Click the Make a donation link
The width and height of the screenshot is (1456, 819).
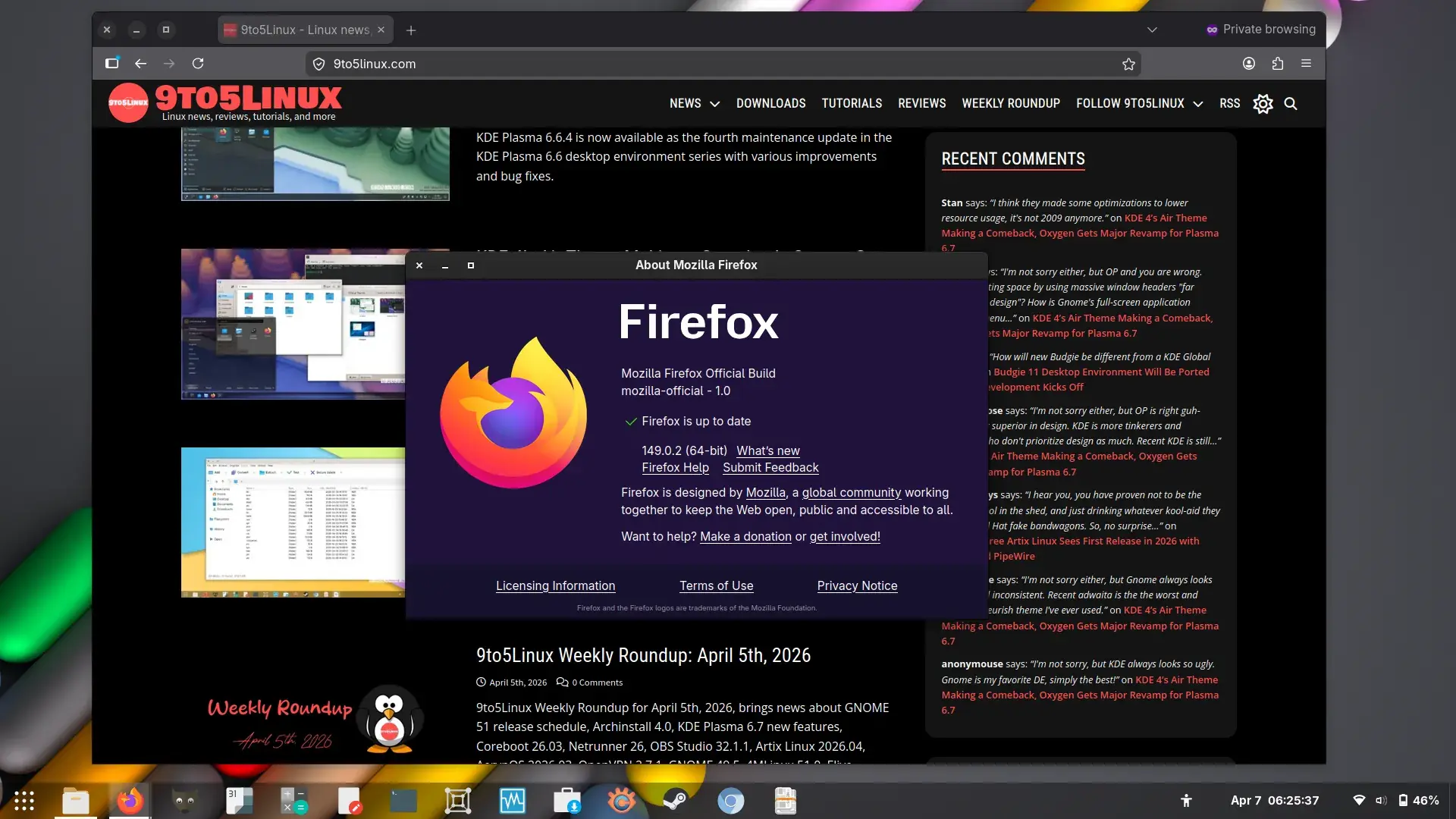tap(745, 537)
